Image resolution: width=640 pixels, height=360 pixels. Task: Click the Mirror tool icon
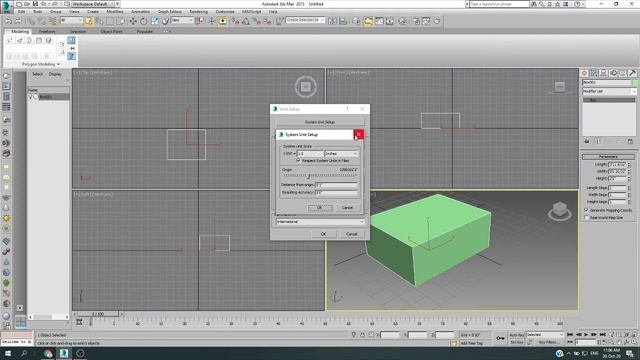point(333,21)
